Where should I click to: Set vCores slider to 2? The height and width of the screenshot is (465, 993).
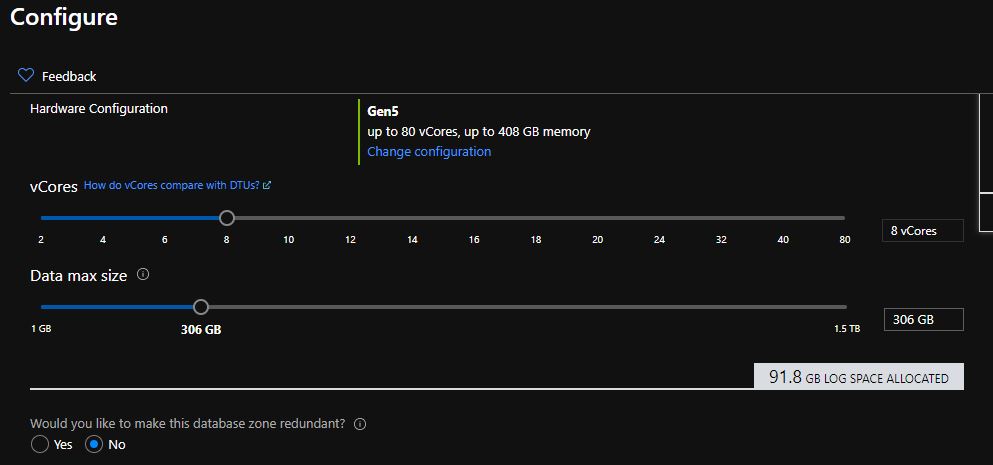[x=42, y=217]
